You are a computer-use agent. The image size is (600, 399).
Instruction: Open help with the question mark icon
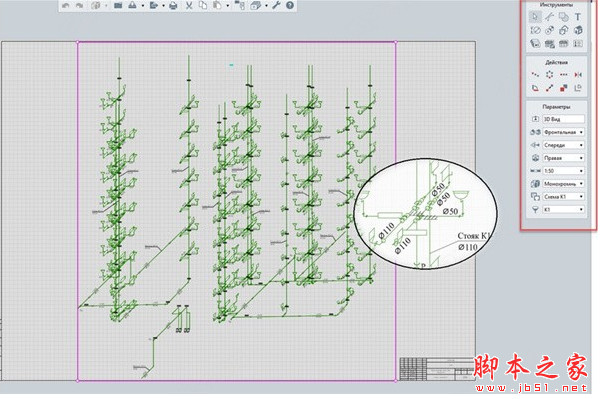pos(290,5)
